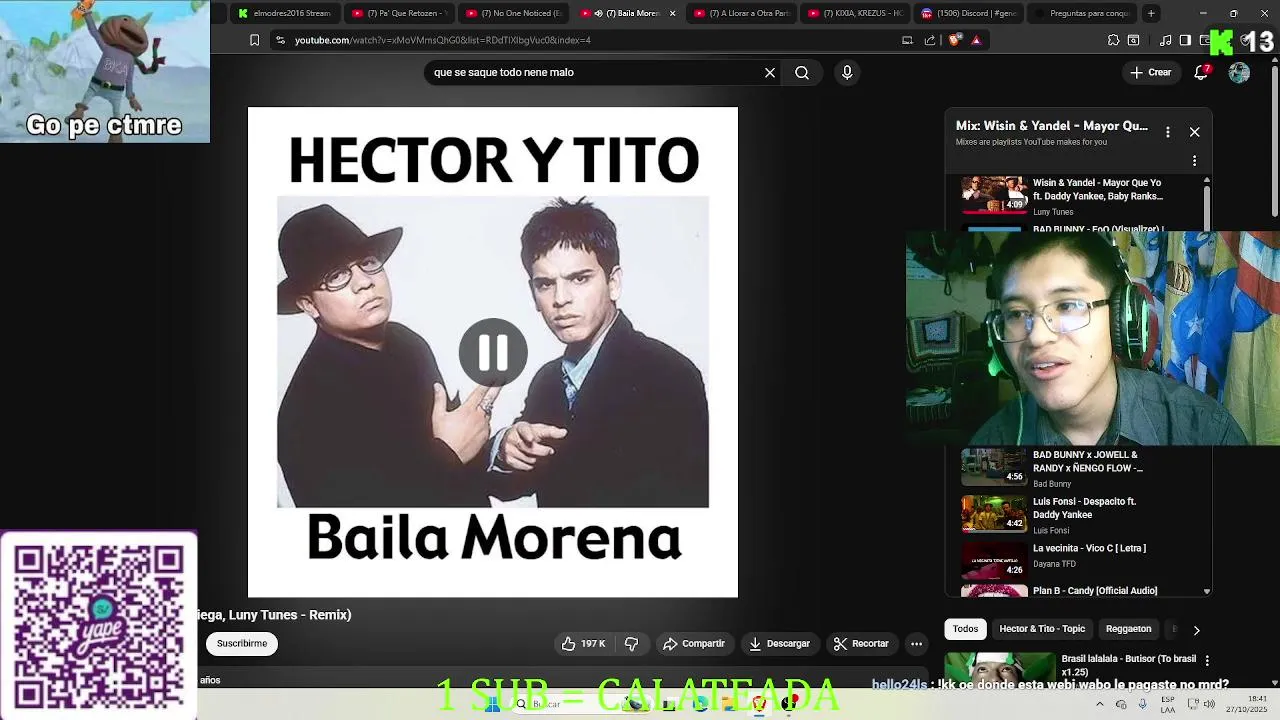Click the taskbar microphone tray icon
Image resolution: width=1280 pixels, height=720 pixels.
point(1143,704)
